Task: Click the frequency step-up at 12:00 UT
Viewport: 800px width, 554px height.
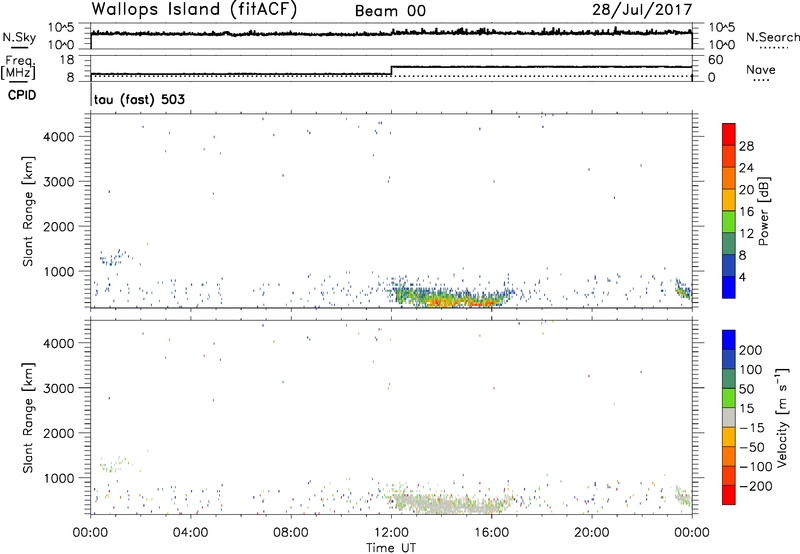Action: tap(391, 70)
